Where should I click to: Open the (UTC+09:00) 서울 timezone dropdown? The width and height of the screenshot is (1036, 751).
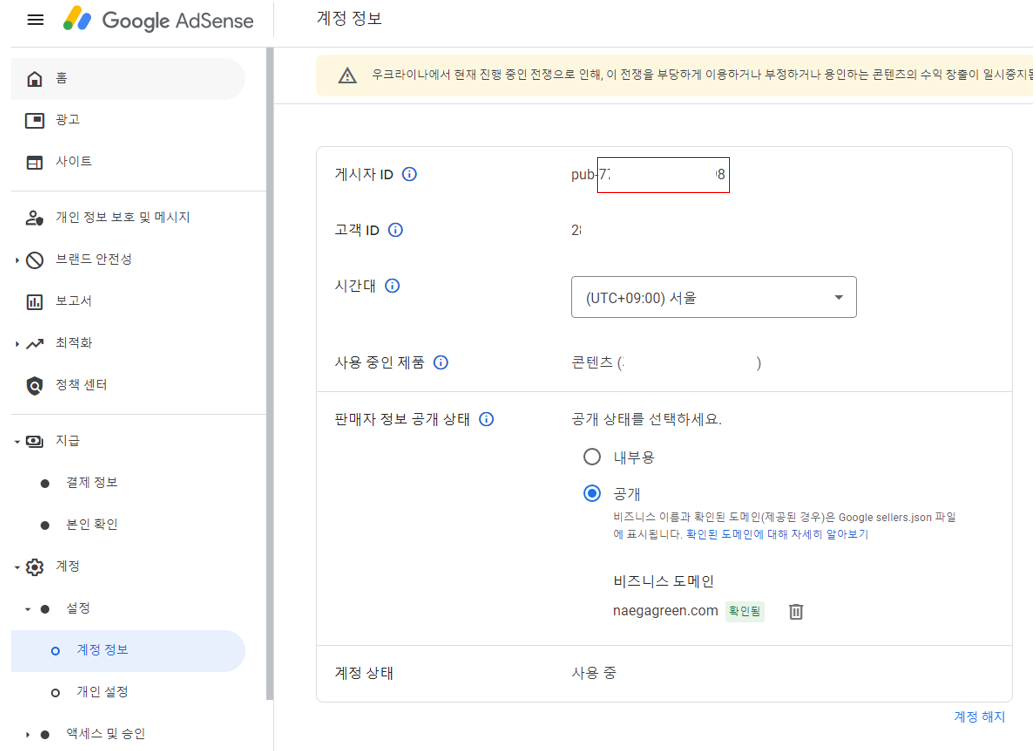coord(714,296)
